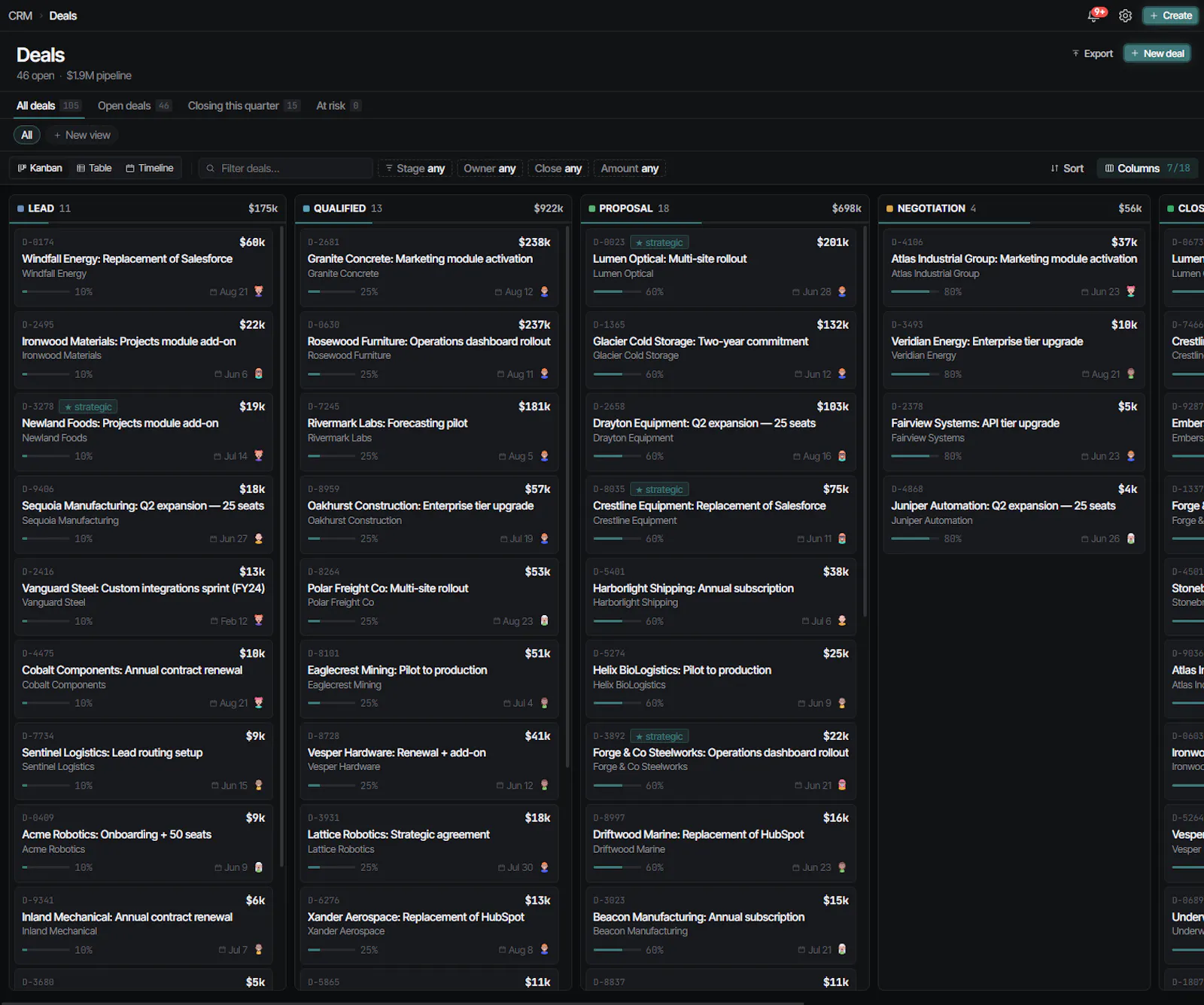The height and width of the screenshot is (1005, 1204).
Task: Click the owner avatar on Lumen Optical card
Action: pos(842,291)
